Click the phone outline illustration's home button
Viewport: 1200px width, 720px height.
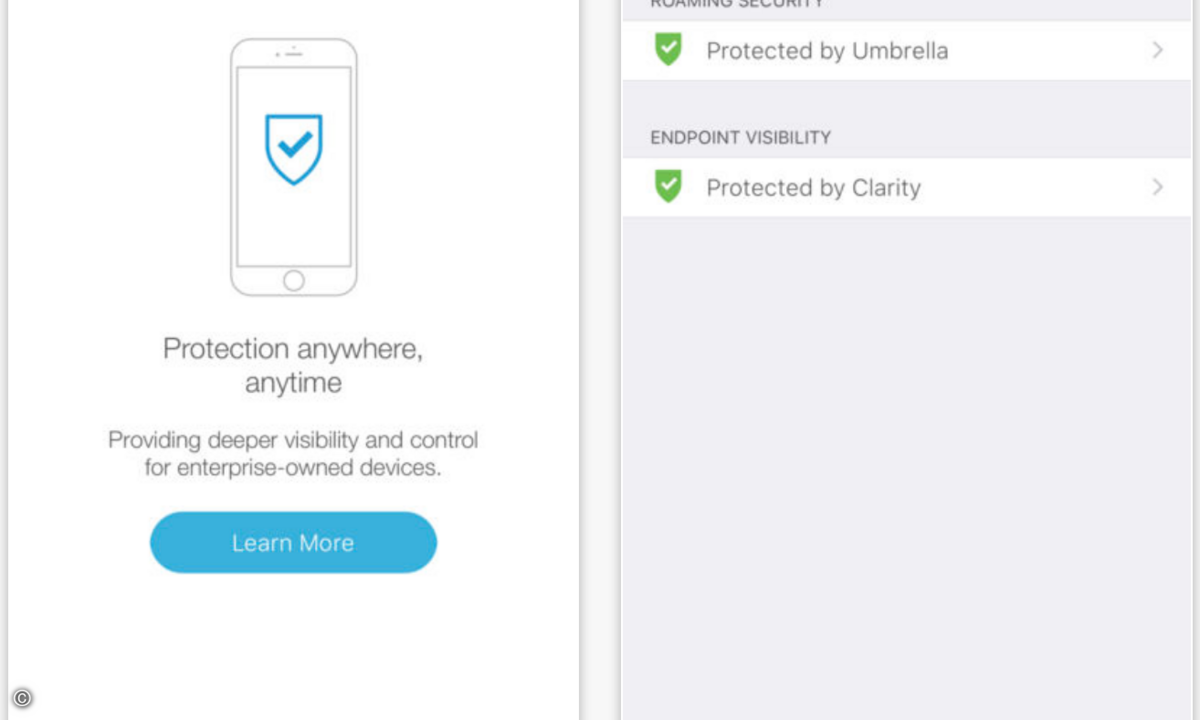point(293,280)
